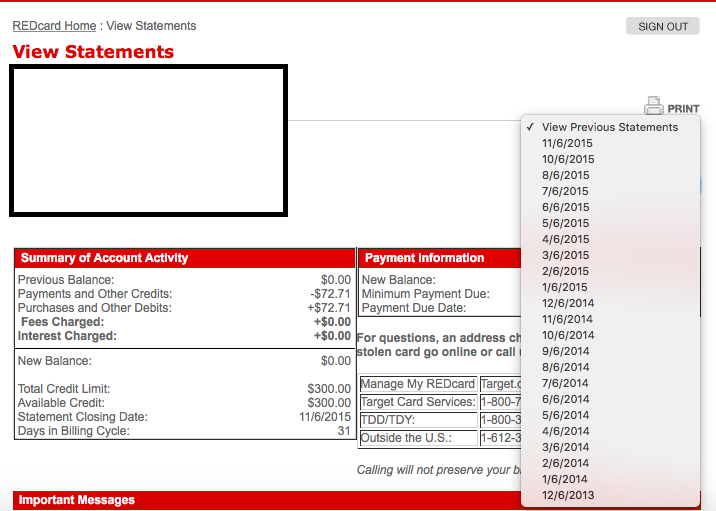This screenshot has height=511, width=716.
Task: Open the oldest 12/6/2013 statement
Action: click(567, 495)
